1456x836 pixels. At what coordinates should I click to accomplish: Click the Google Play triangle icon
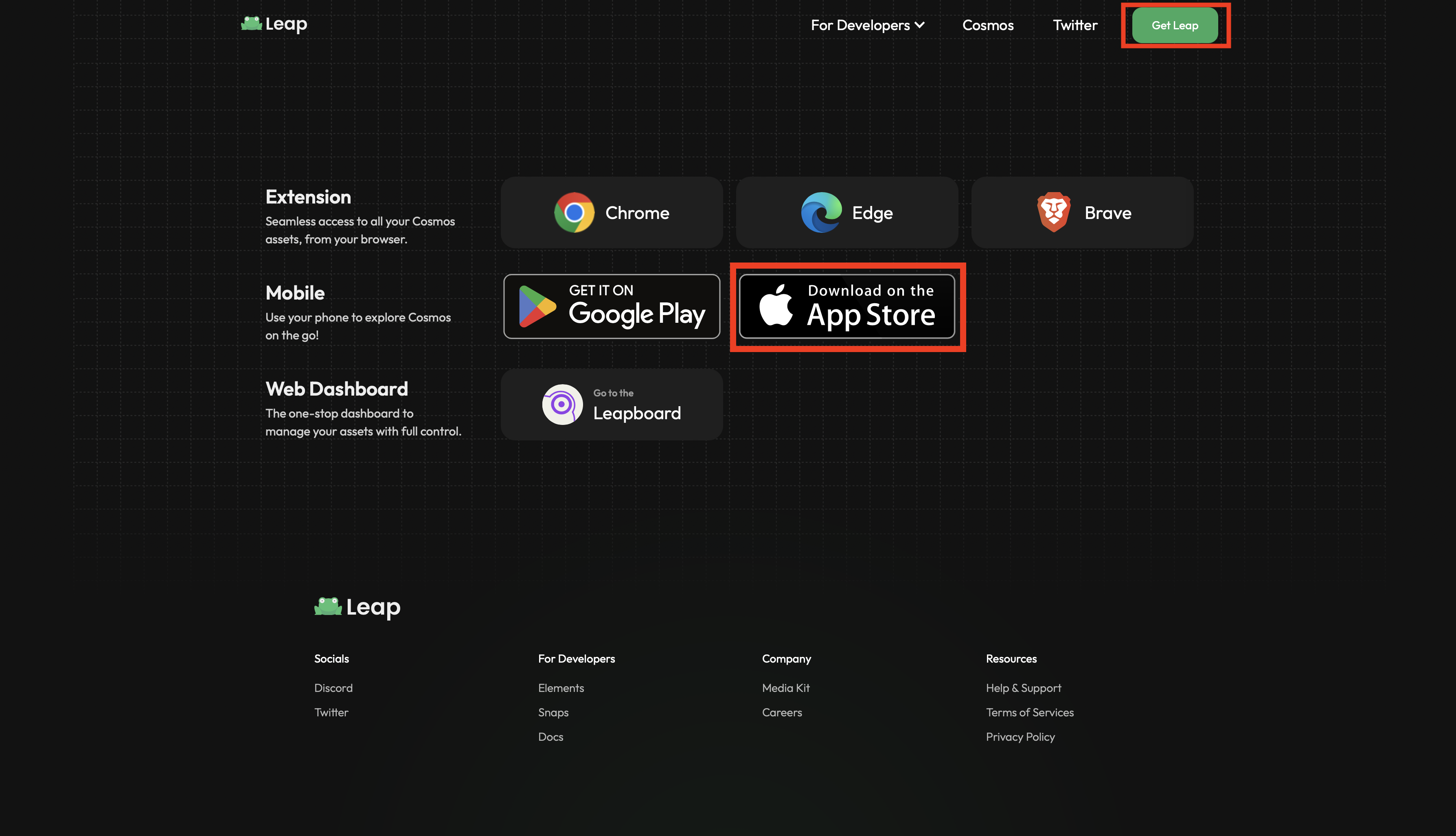tap(537, 306)
